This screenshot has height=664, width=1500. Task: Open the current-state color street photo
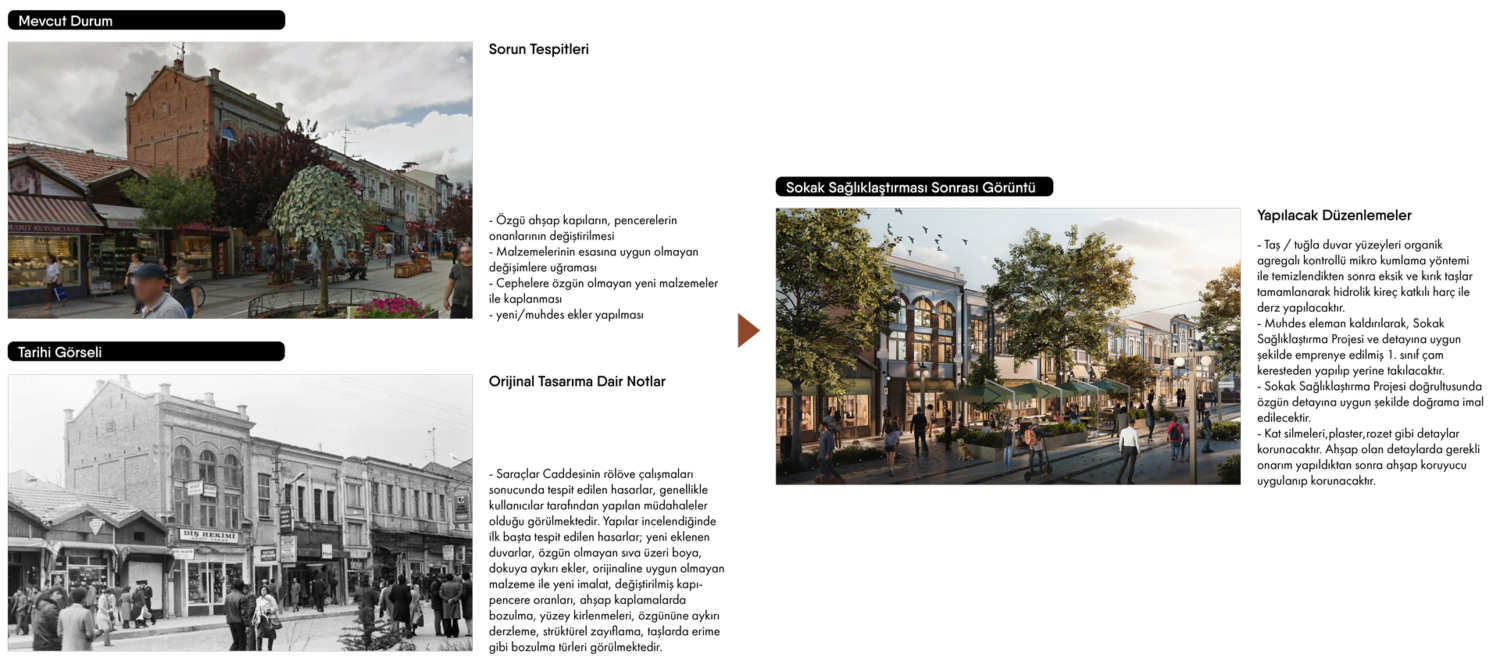point(240,180)
